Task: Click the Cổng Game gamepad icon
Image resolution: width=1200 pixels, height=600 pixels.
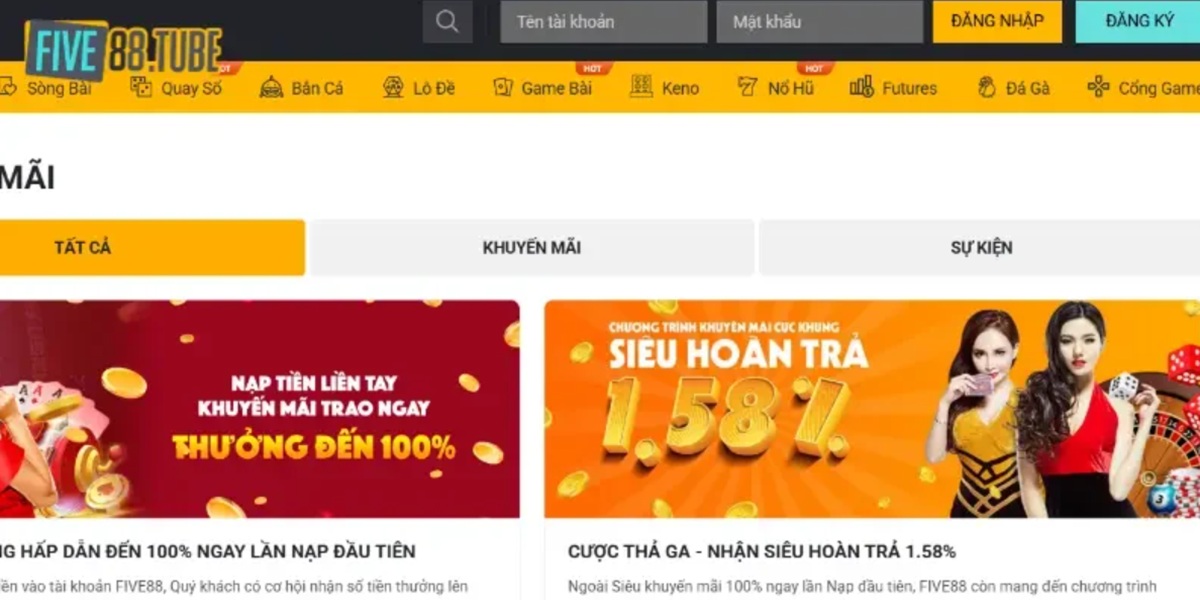Action: click(1098, 87)
